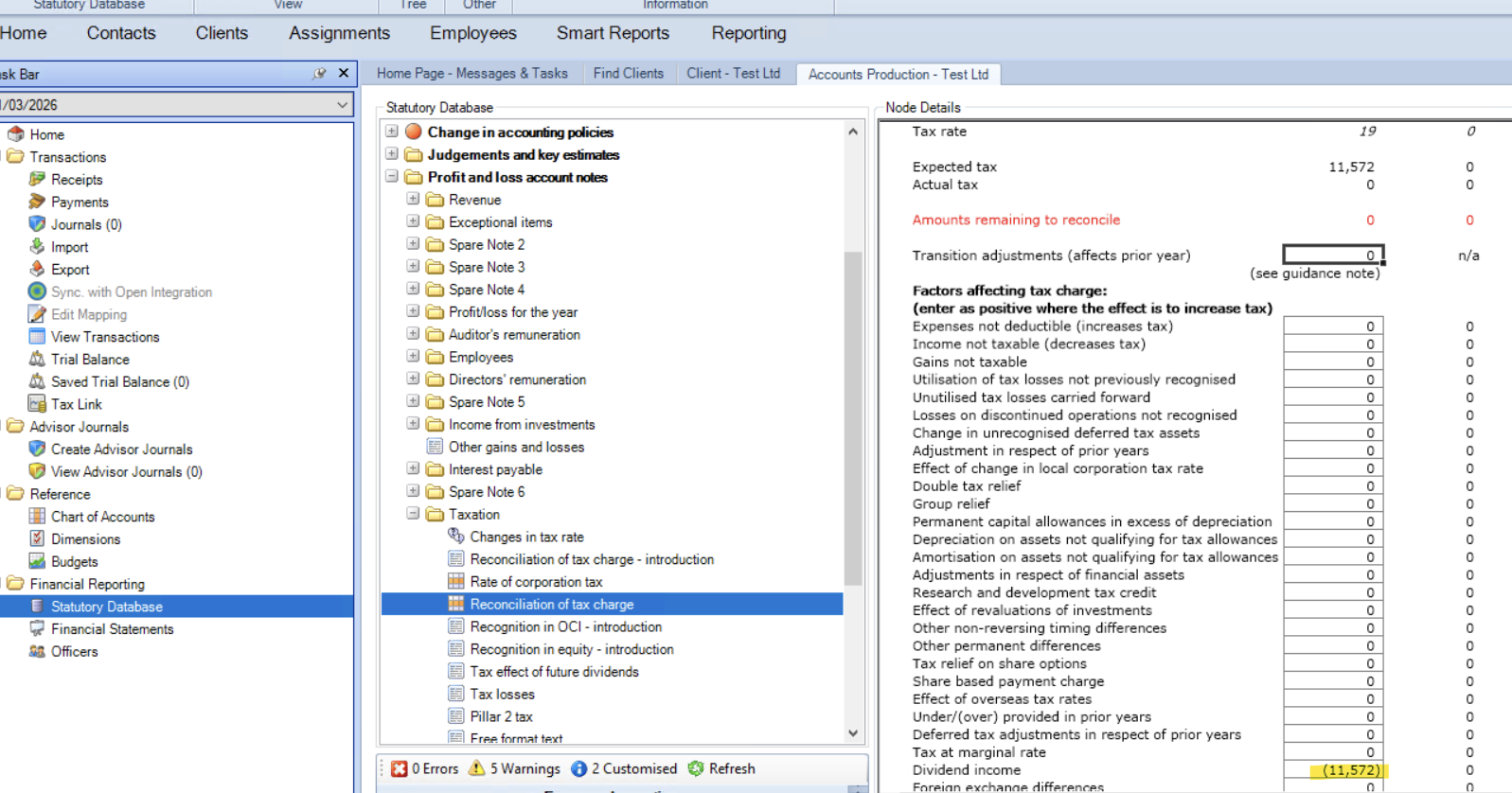Click the 5 Warnings indicator
This screenshot has height=793, width=1512.
pos(516,768)
